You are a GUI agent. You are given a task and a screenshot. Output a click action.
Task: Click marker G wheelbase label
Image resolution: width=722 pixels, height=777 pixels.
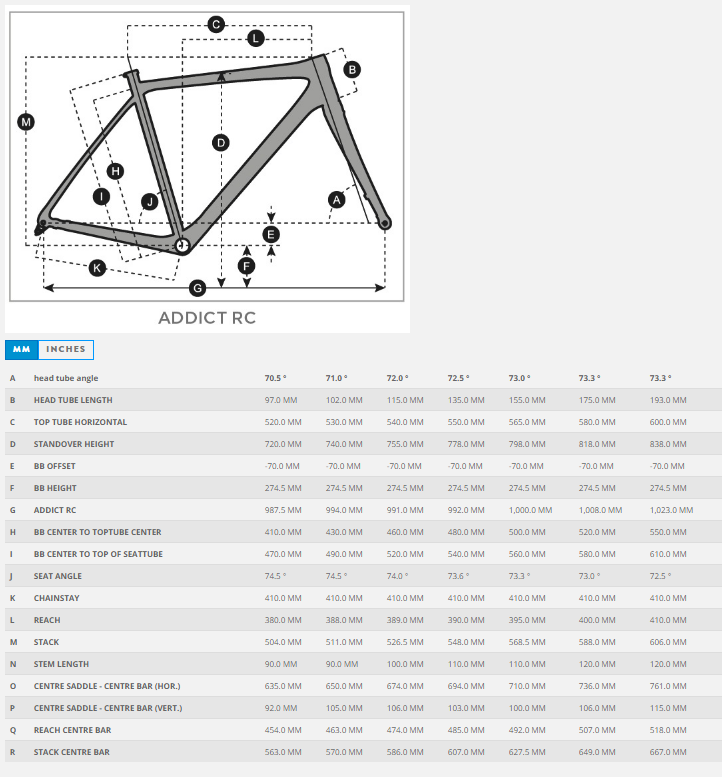click(x=197, y=288)
